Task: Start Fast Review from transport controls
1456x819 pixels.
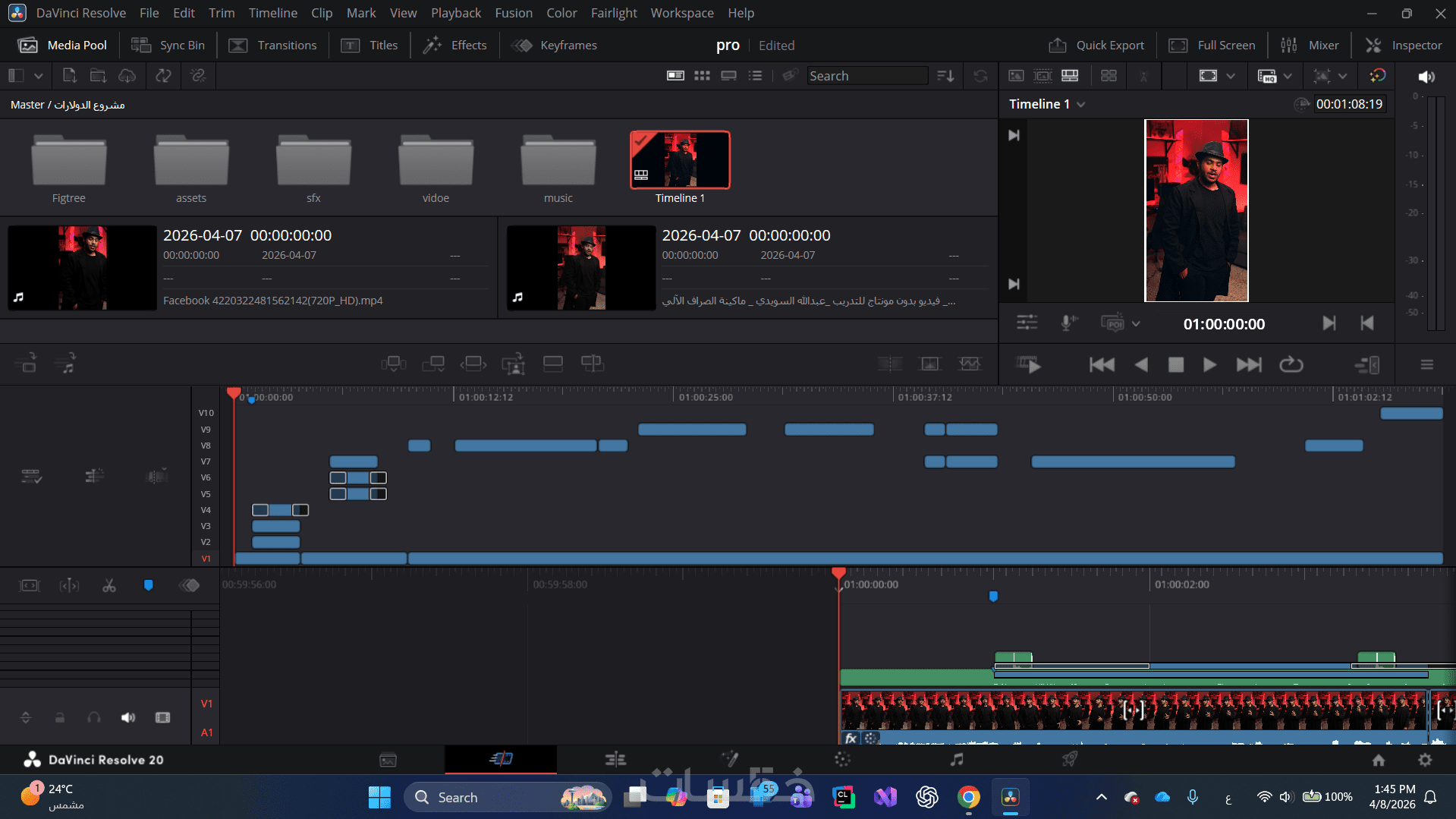Action: coord(1030,364)
